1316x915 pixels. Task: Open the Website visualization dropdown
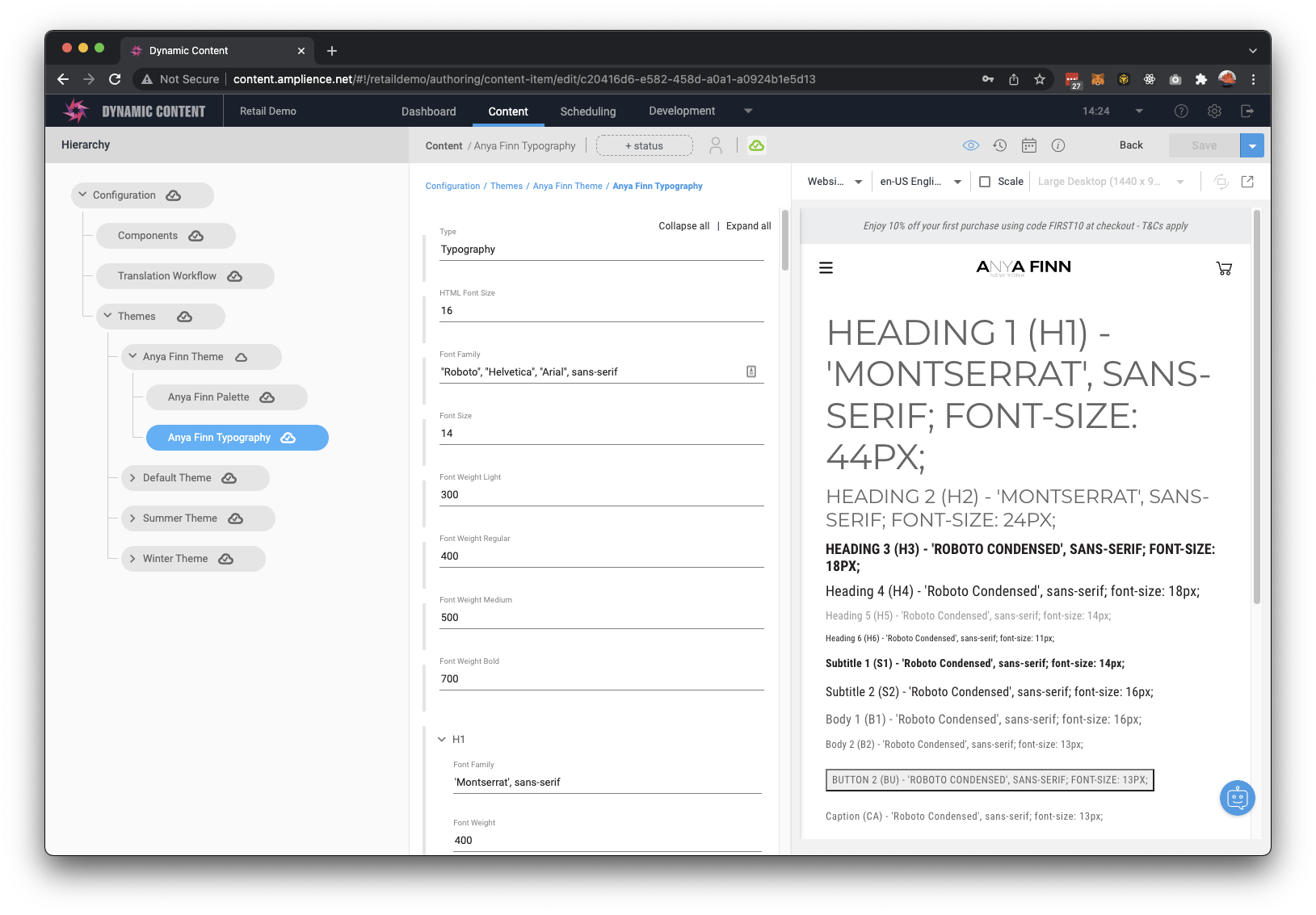835,182
